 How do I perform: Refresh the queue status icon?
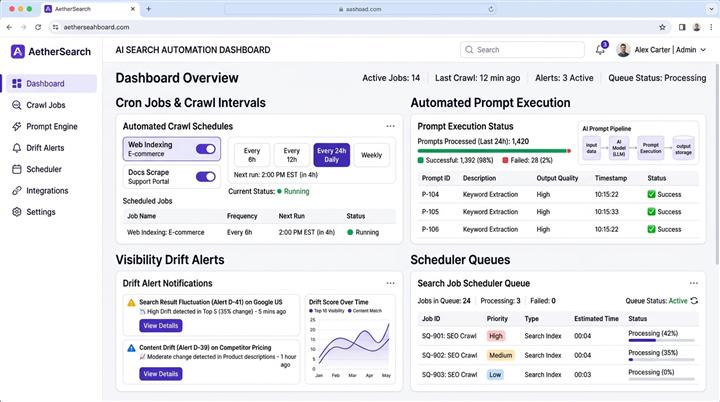[x=694, y=300]
